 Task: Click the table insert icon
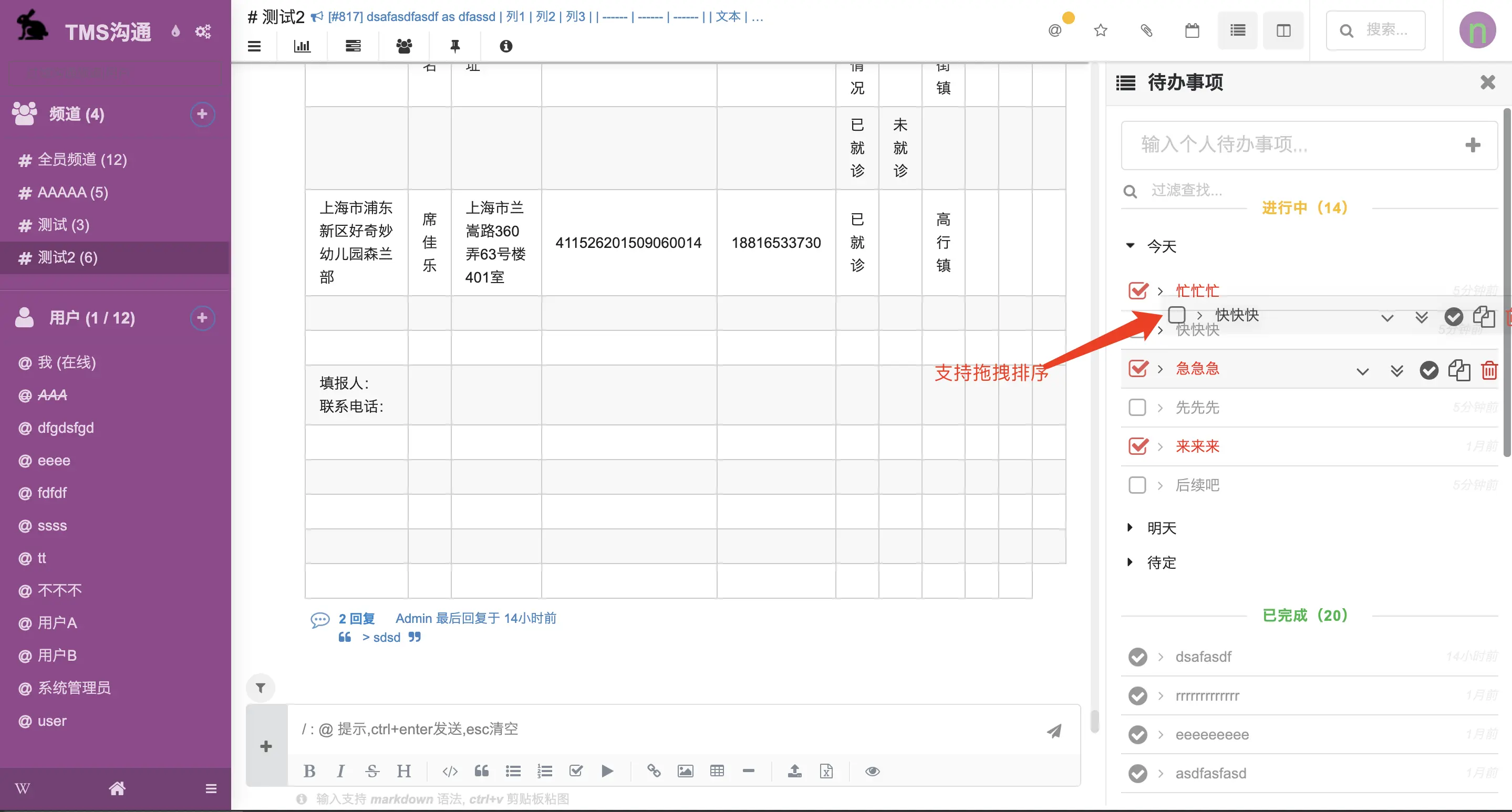point(718,770)
